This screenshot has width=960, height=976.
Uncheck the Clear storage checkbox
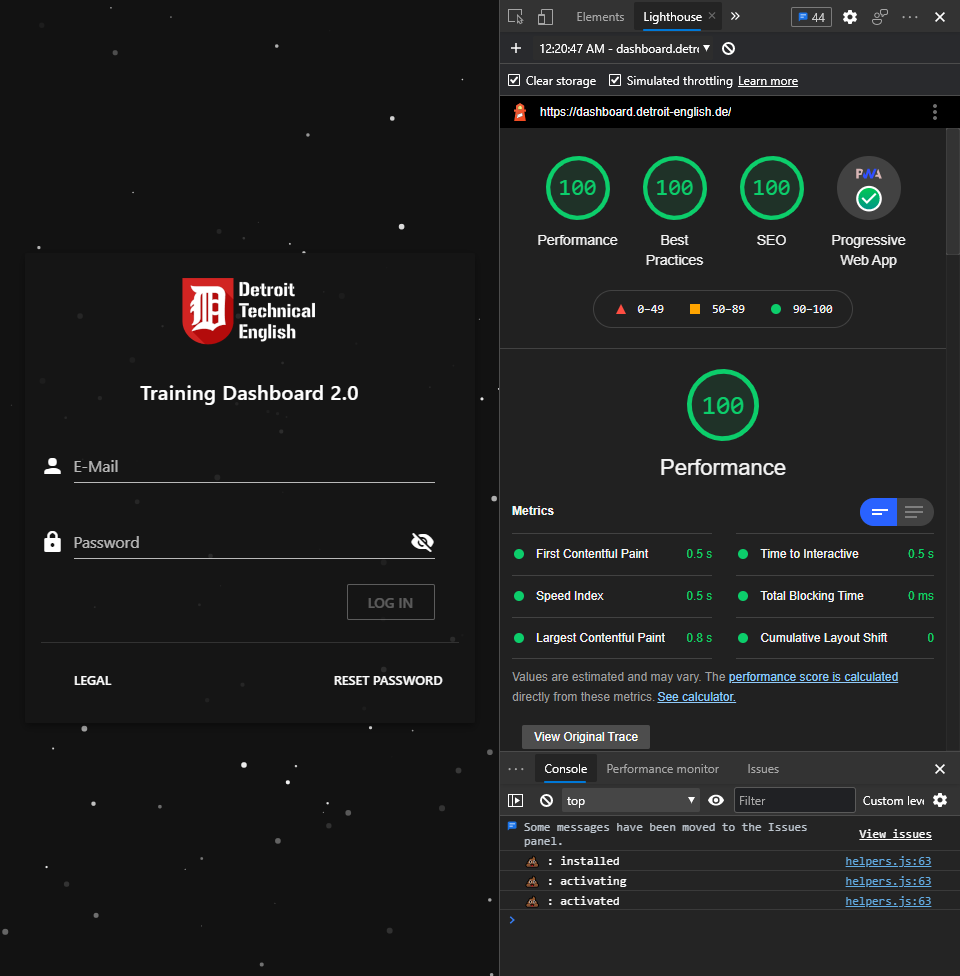pos(514,80)
